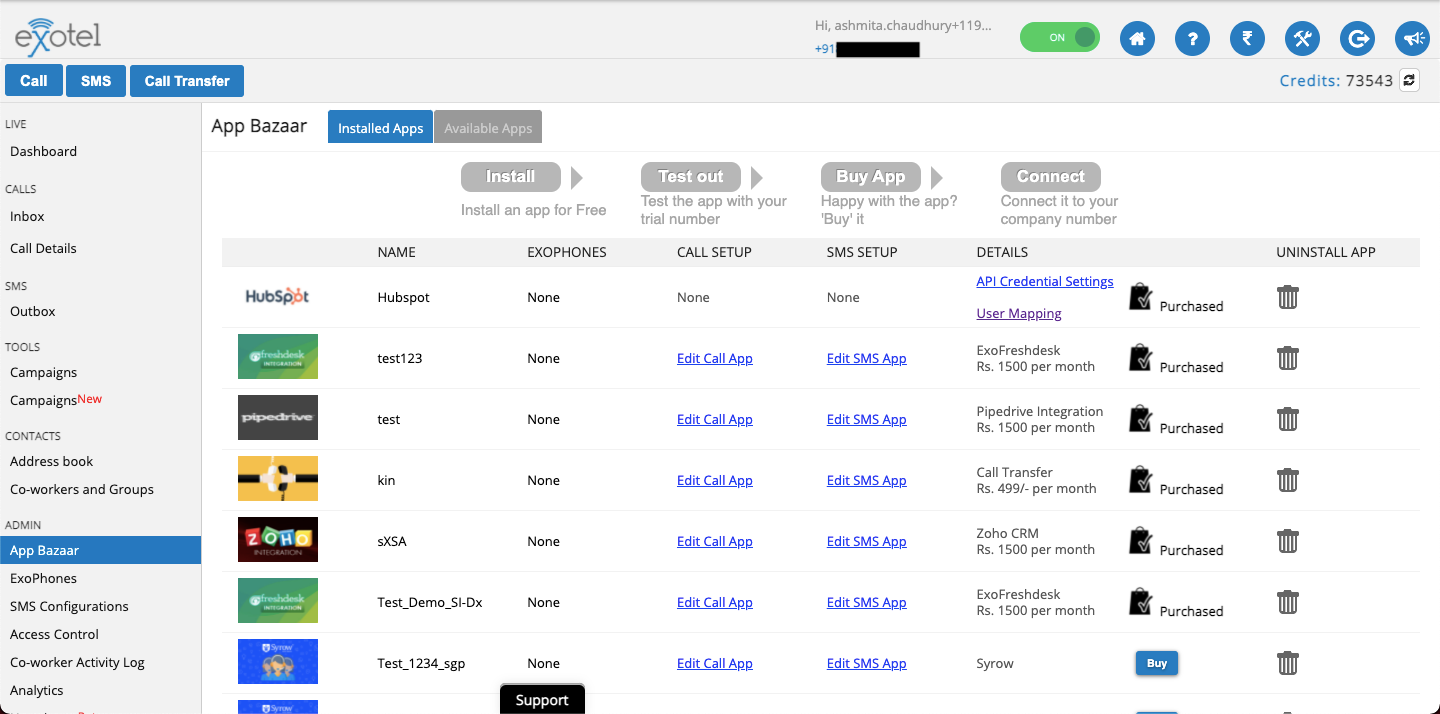Viewport: 1440px width, 714px height.
Task: Open the Campaigns New entry
Action: tap(56, 399)
